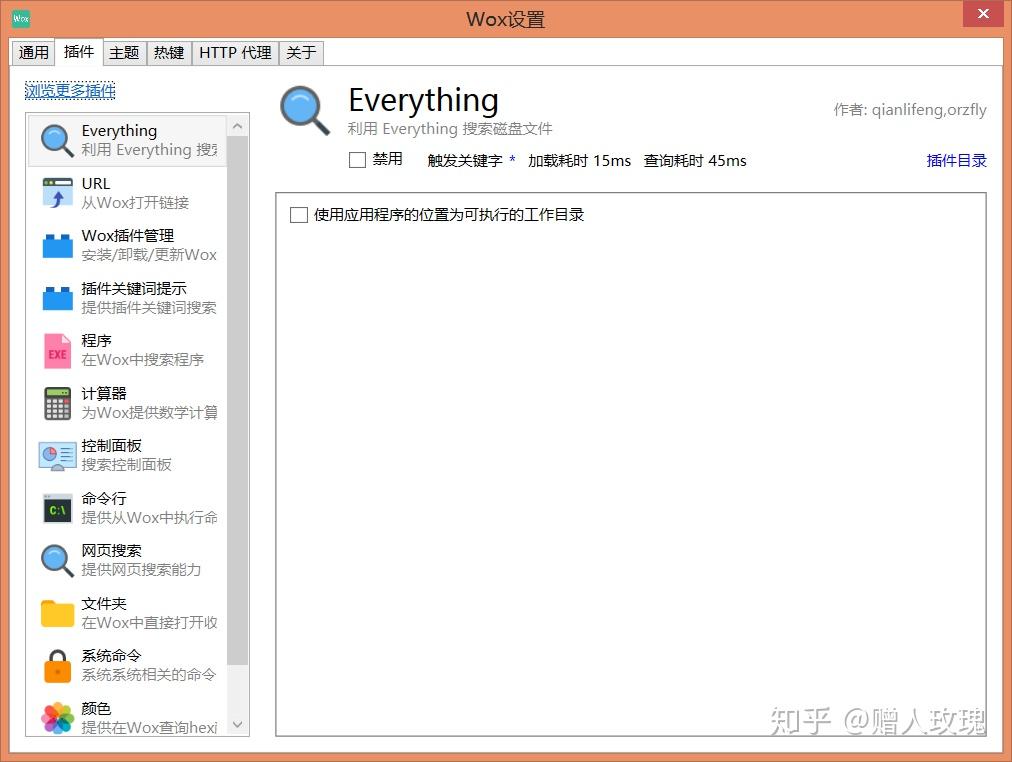Select the Everything plugin magnifier icon

(55, 139)
